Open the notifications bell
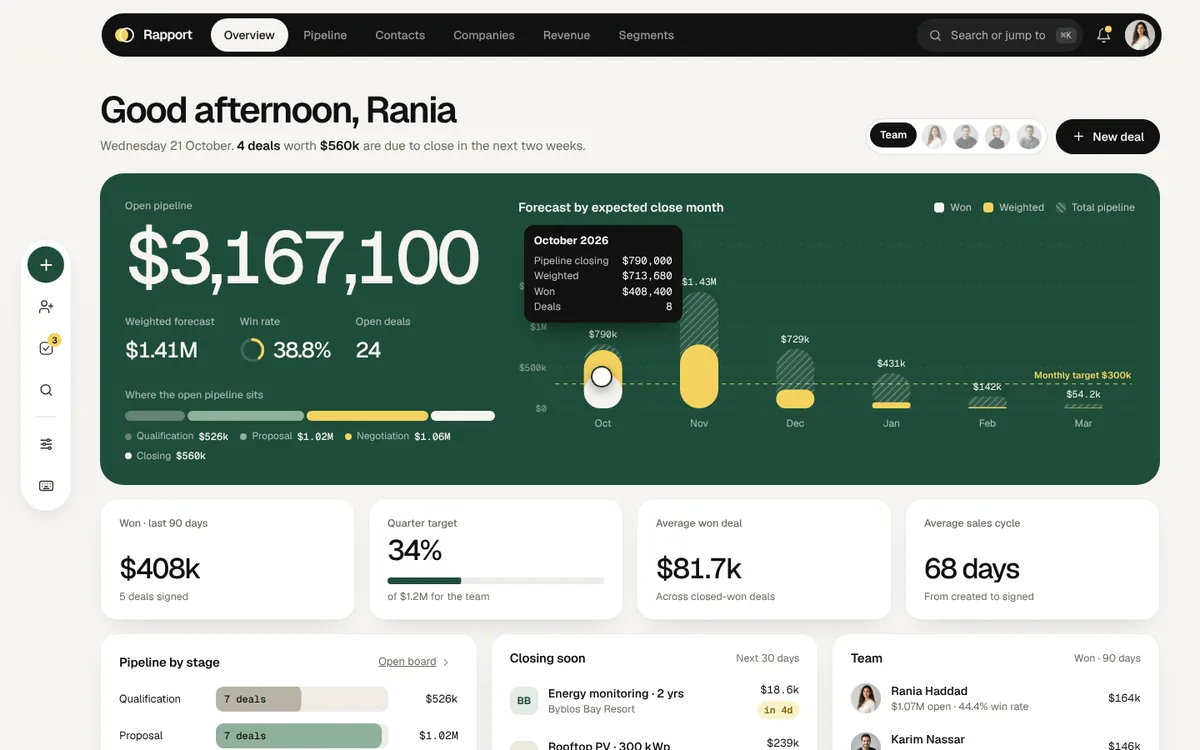Screen dimensions: 1200x750 click(x=1104, y=35)
